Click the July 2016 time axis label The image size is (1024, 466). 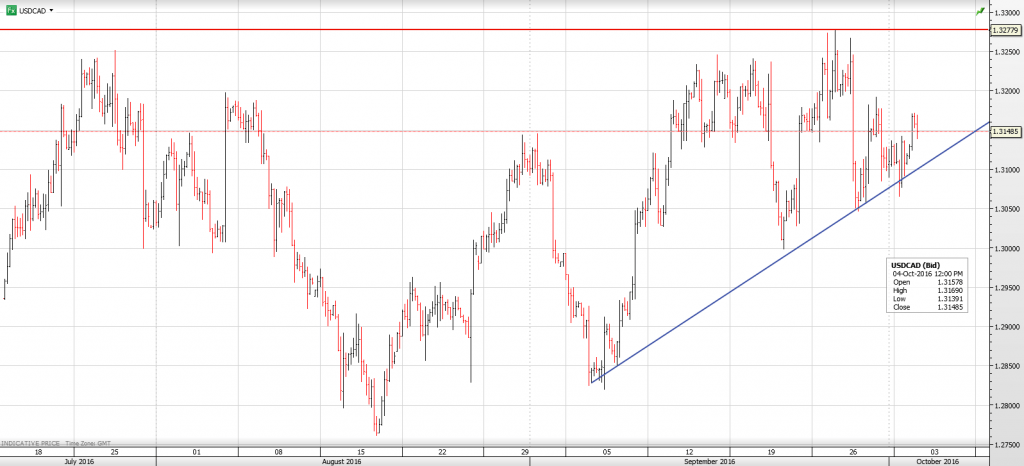point(78,461)
